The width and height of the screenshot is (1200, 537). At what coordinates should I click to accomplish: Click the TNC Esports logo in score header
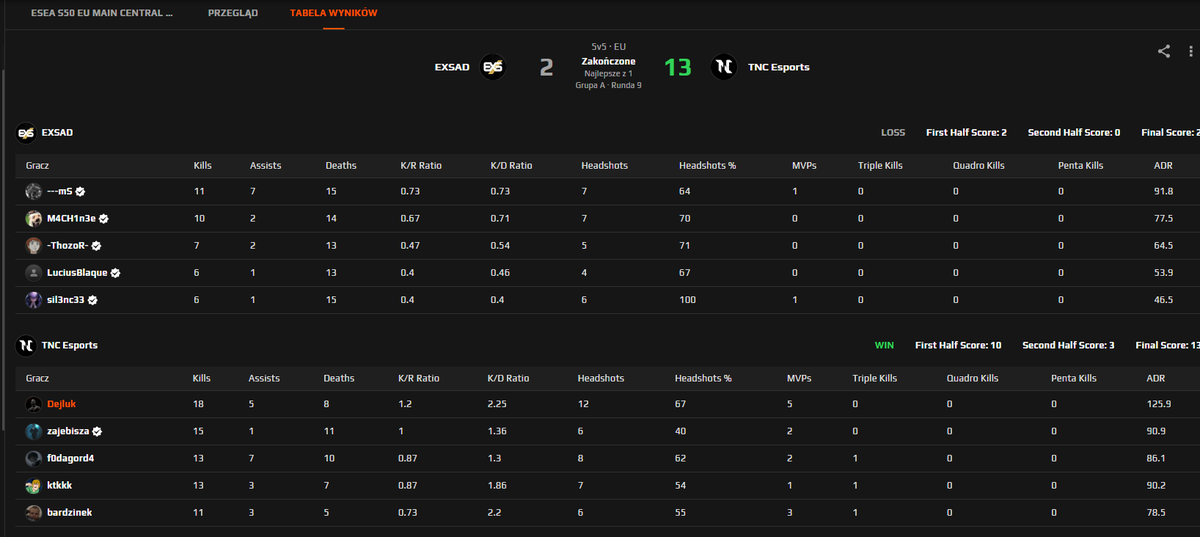click(x=724, y=67)
